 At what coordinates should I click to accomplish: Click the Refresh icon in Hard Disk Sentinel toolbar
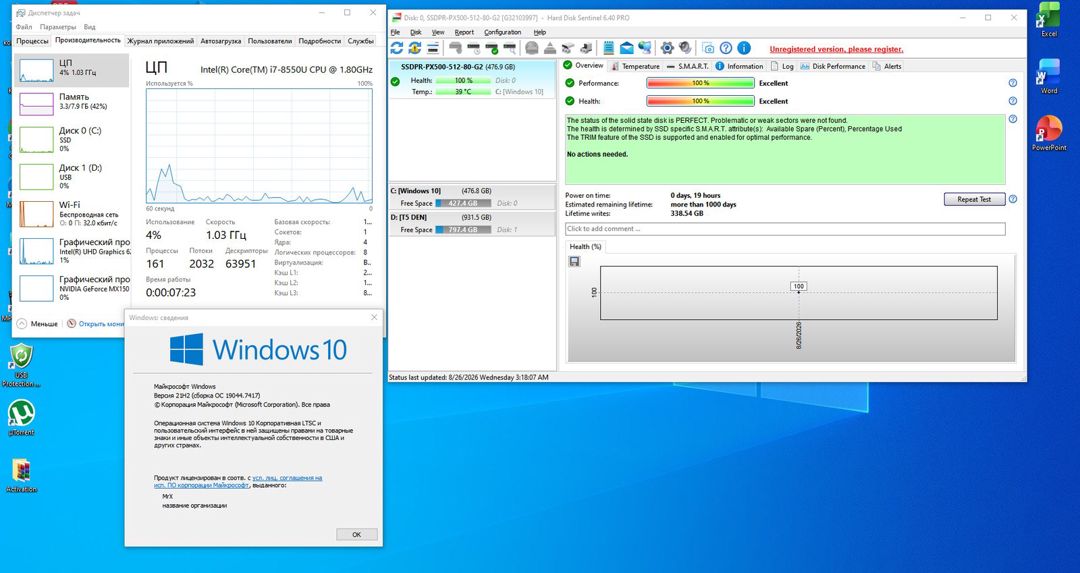(397, 48)
